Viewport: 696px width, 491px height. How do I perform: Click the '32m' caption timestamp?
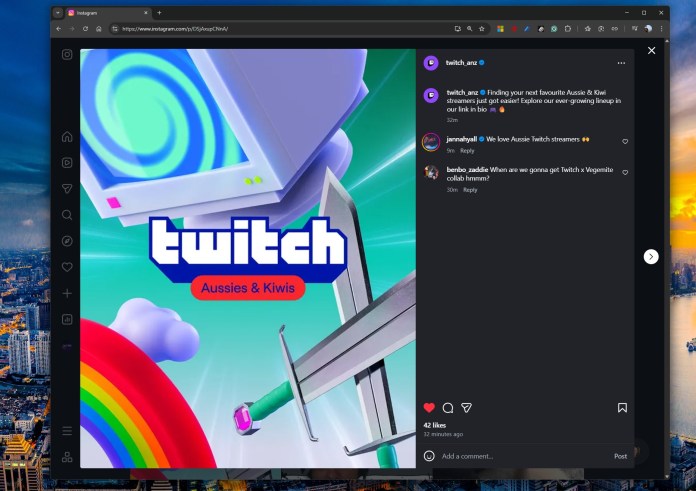pyautogui.click(x=452, y=120)
